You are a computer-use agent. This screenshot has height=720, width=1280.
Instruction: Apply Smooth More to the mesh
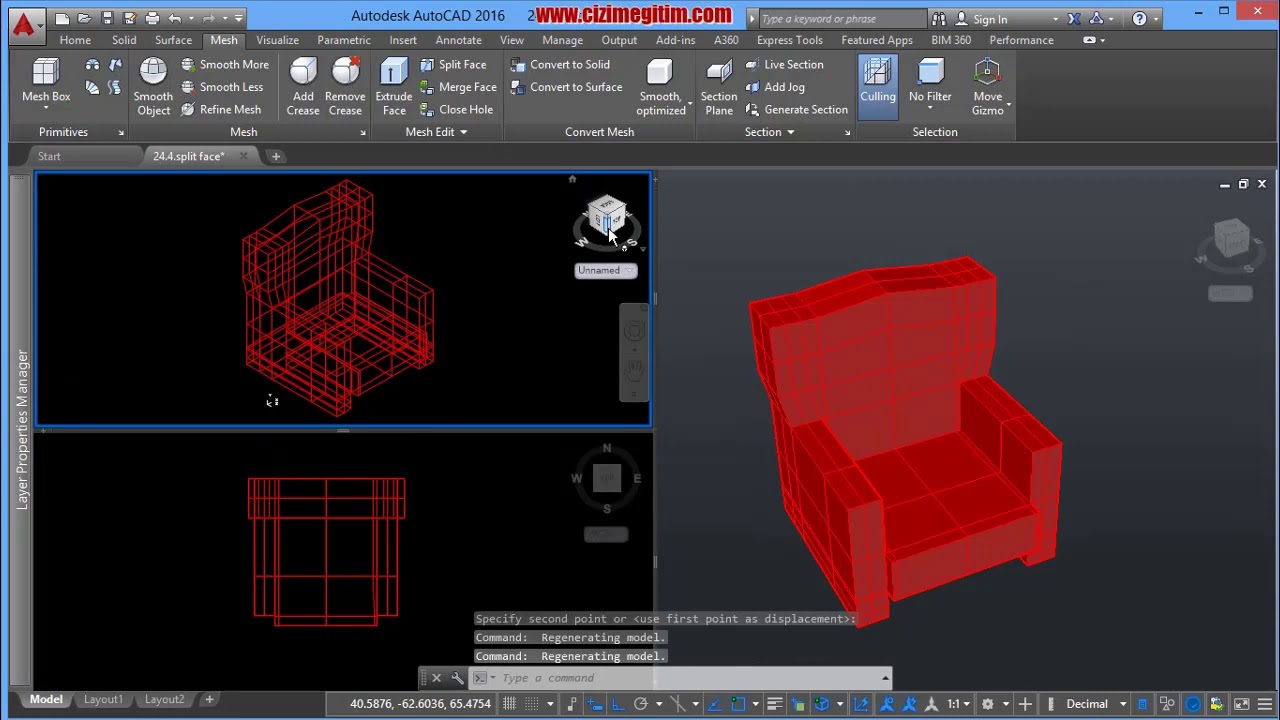coord(225,64)
